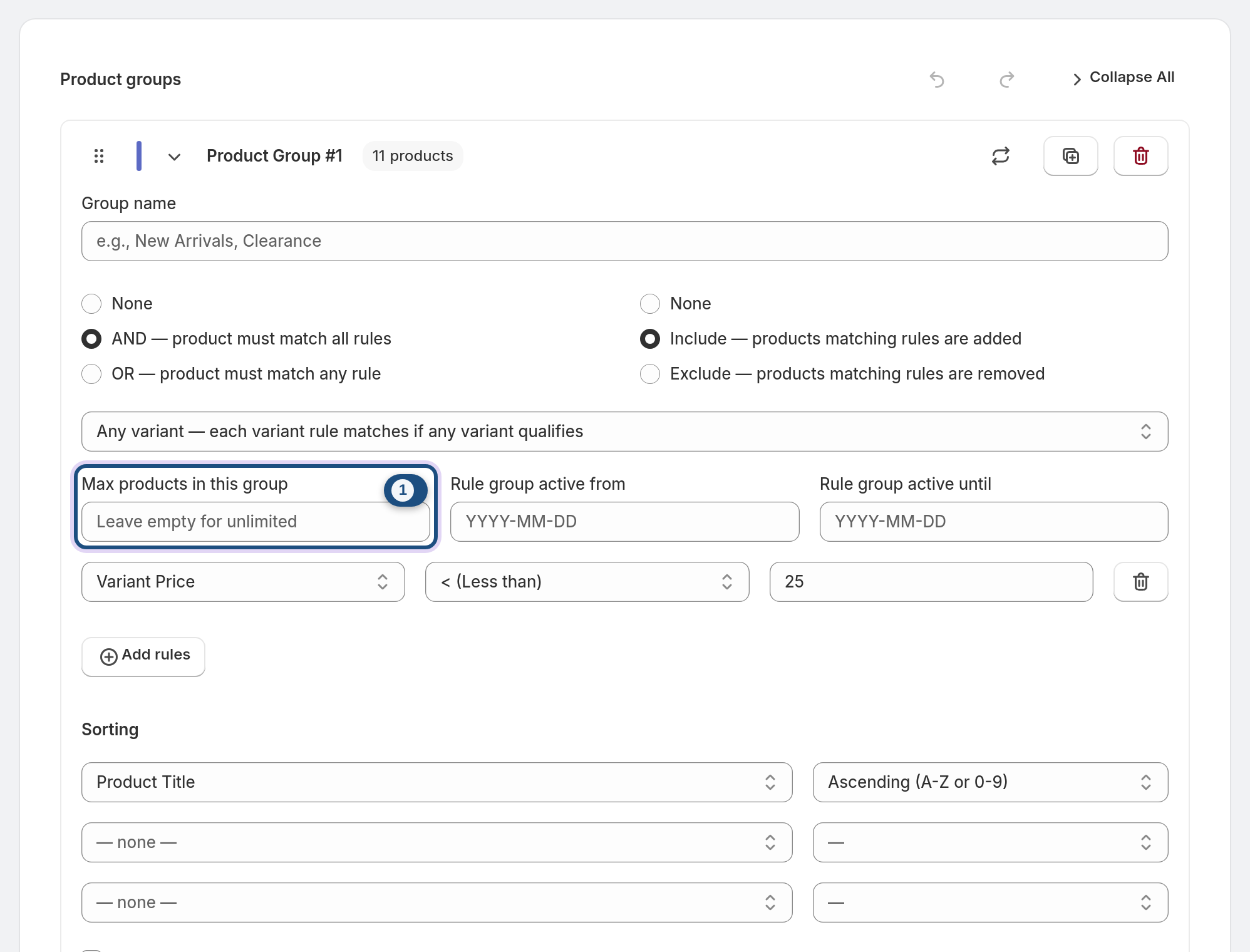Open the < (Less than) operator dropdown
The image size is (1250, 952).
tap(587, 582)
